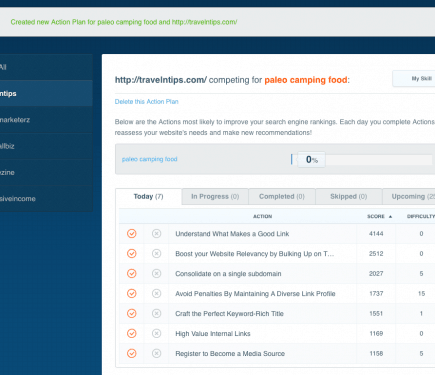Sort by Difficulty column header

tap(421, 216)
